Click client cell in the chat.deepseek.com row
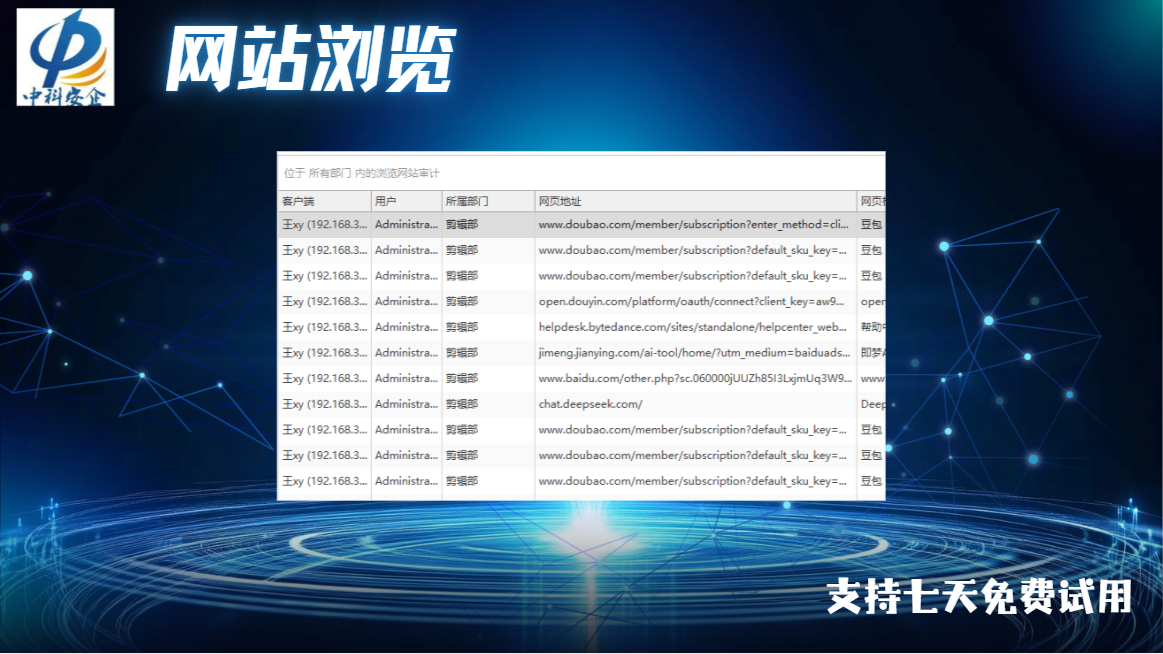 coord(325,404)
